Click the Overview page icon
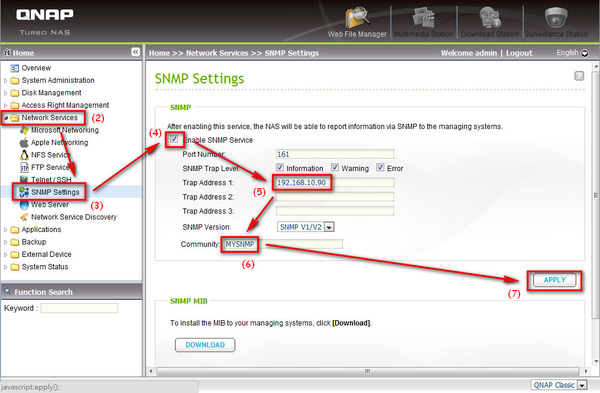 (x=15, y=68)
